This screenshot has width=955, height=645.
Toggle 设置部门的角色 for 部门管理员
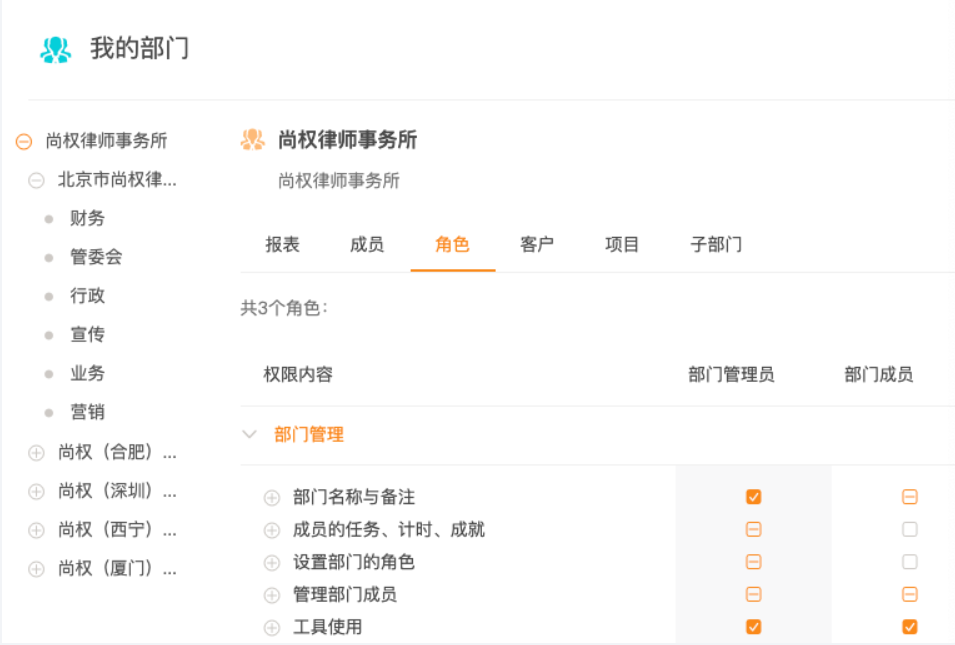click(x=753, y=562)
